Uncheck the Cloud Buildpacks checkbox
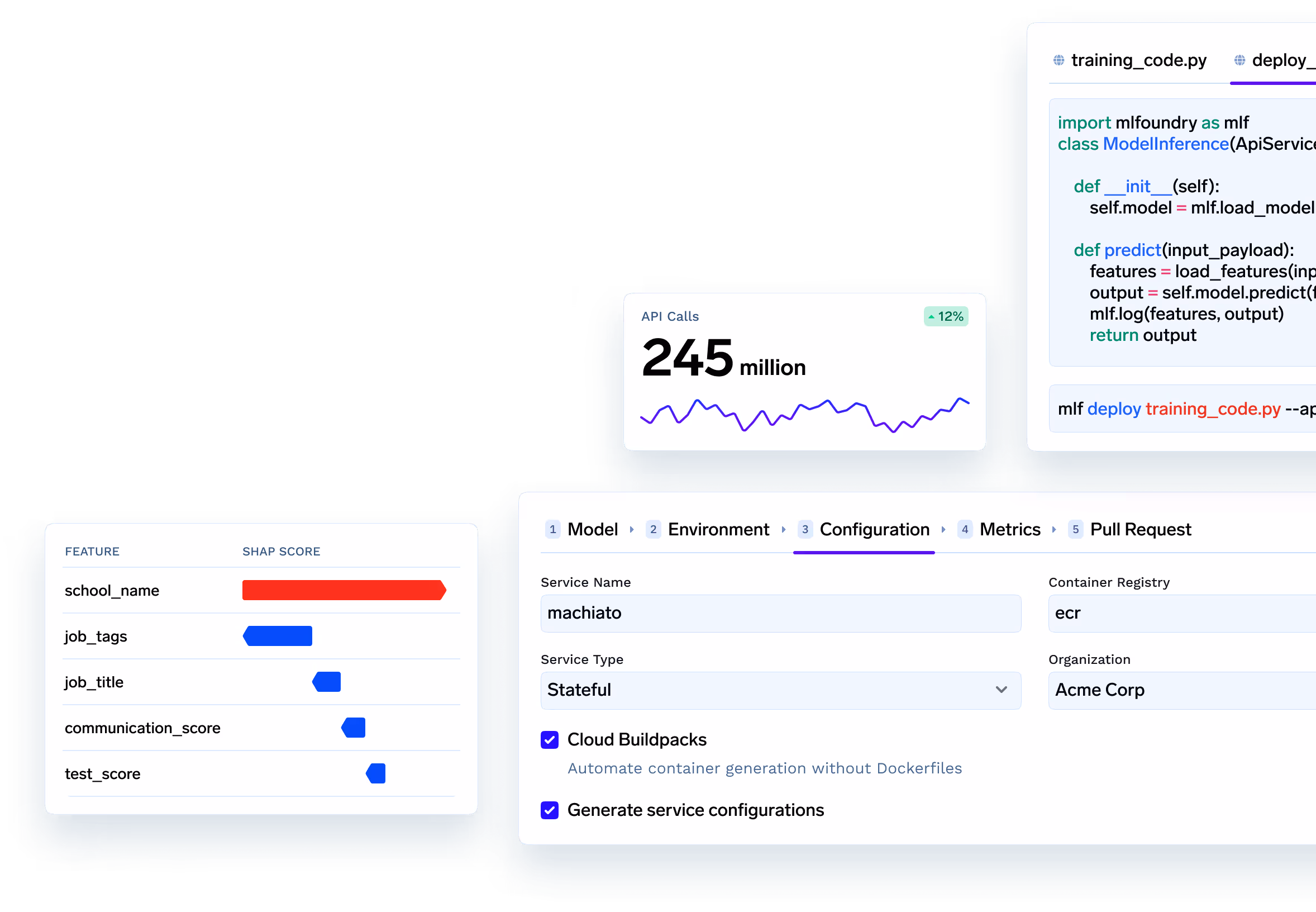1316x912 pixels. pyautogui.click(x=550, y=740)
